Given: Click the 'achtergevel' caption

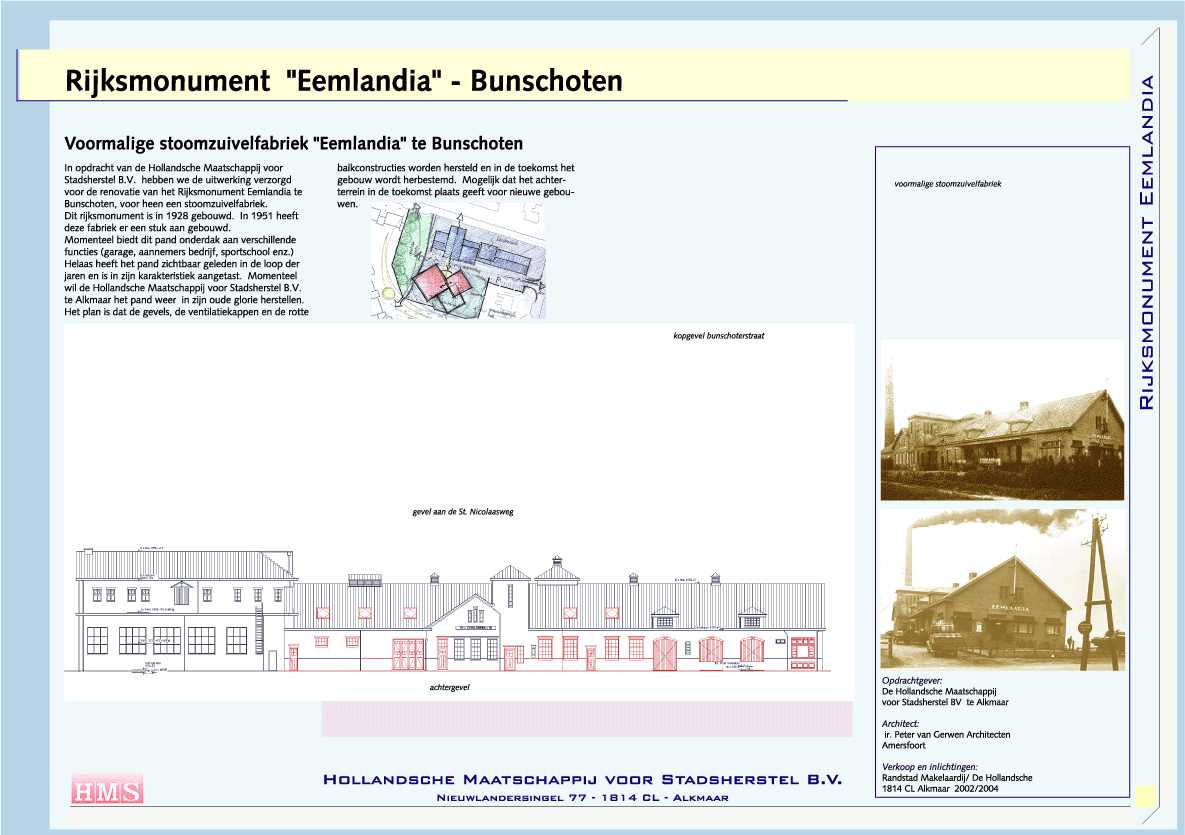Looking at the screenshot, I should (x=449, y=688).
